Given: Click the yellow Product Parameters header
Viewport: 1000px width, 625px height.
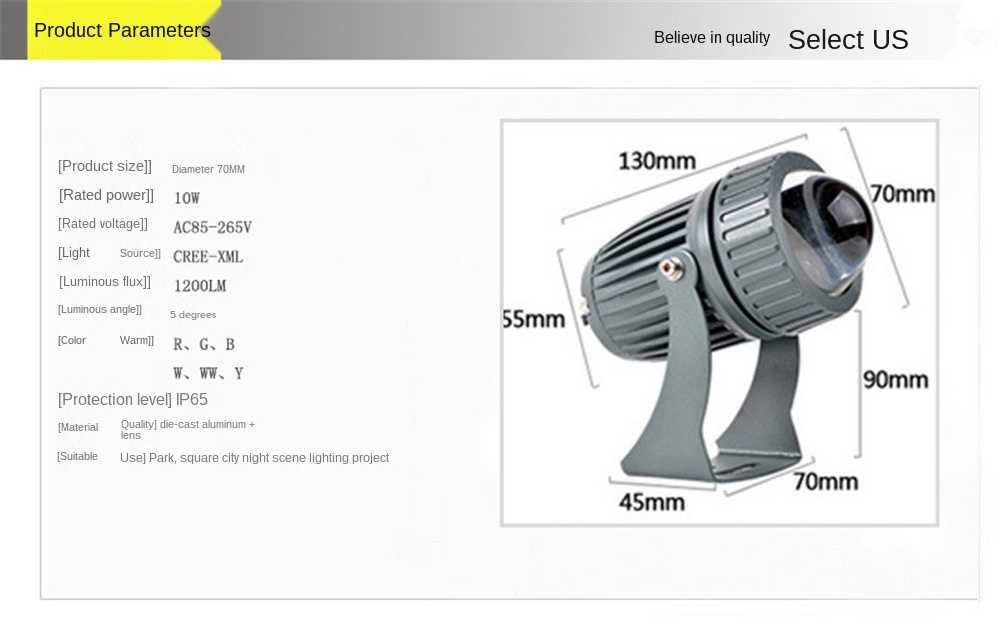Looking at the screenshot, I should pos(122,30).
